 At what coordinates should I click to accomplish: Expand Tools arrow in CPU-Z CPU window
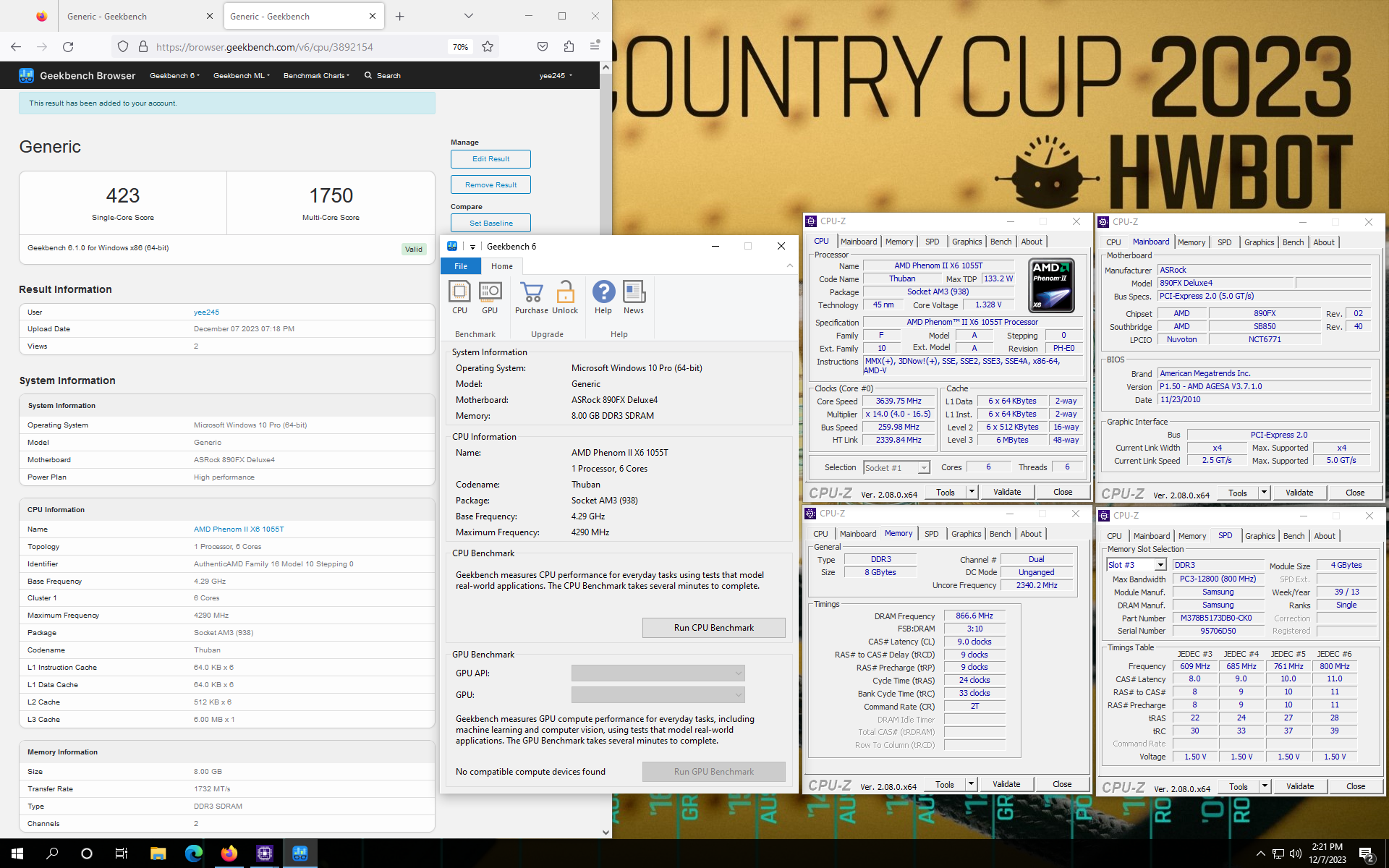click(972, 492)
